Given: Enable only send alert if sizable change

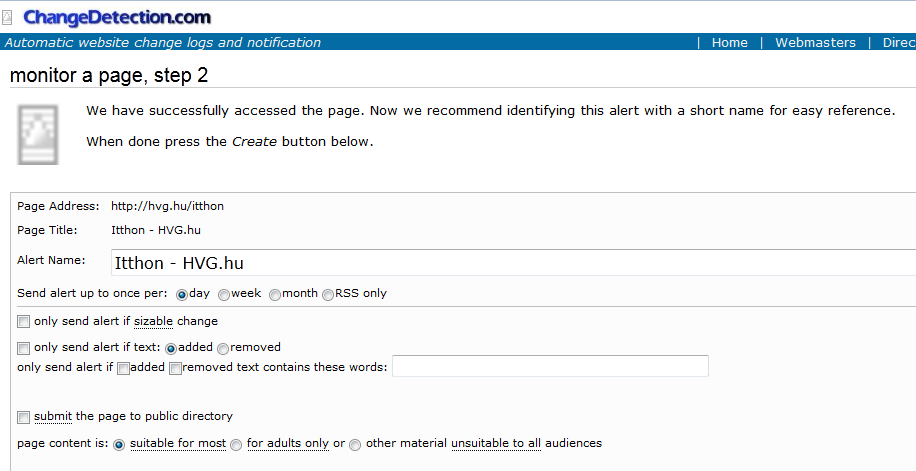Looking at the screenshot, I should click(23, 321).
